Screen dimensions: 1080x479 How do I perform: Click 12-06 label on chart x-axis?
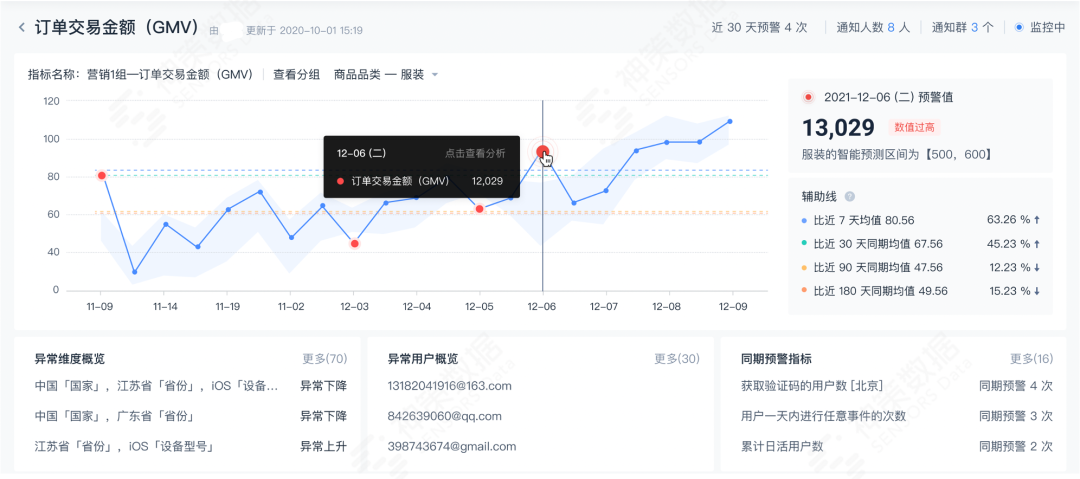(543, 305)
